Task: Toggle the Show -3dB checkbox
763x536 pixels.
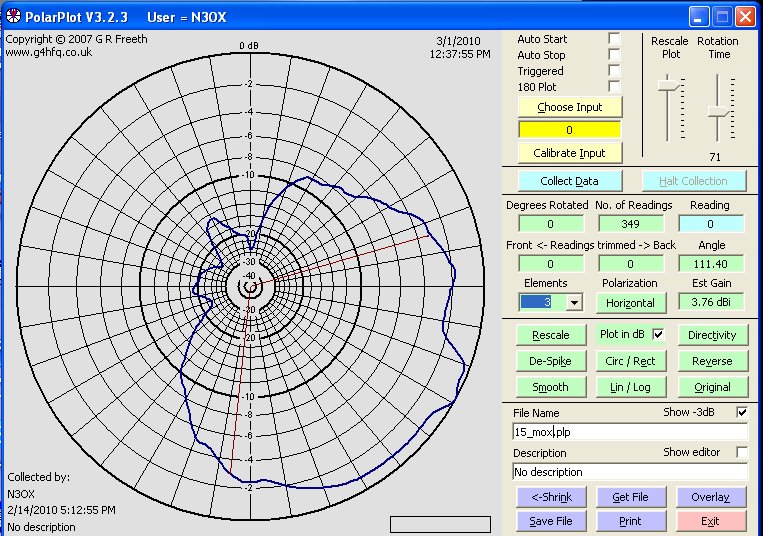Action: (741, 413)
